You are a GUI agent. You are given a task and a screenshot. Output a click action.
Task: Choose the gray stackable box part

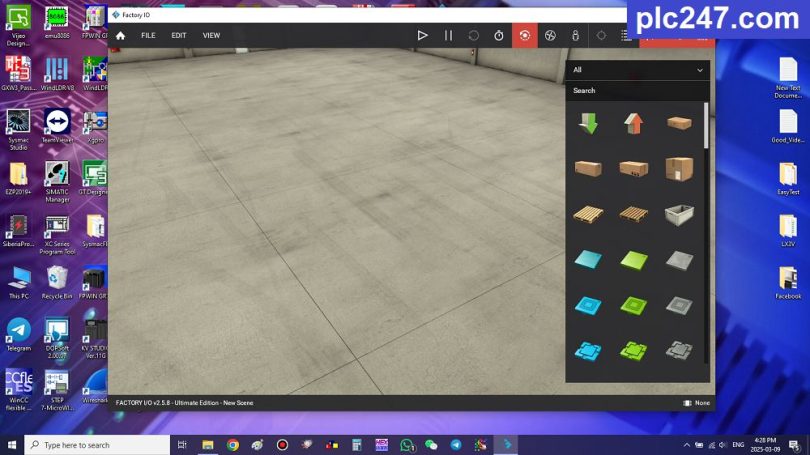pyautogui.click(x=679, y=213)
